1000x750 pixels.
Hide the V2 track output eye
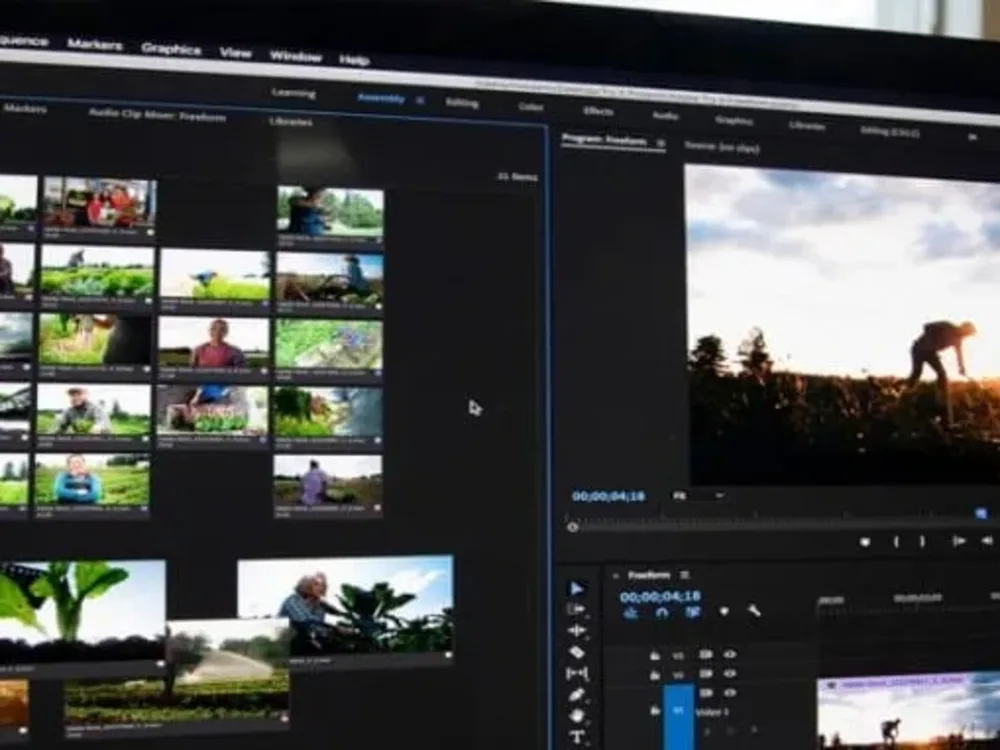[730, 673]
